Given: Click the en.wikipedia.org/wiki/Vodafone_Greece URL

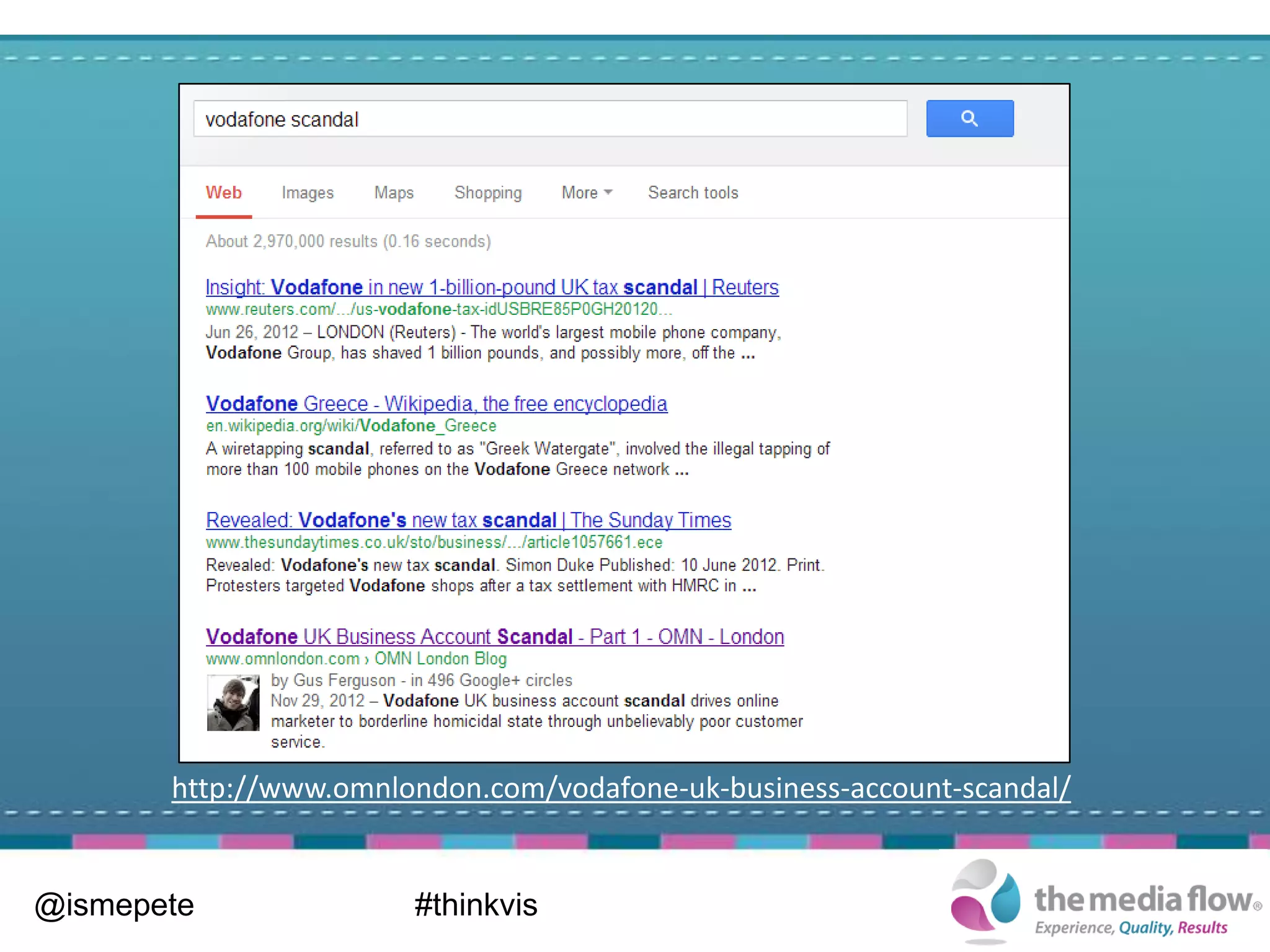Looking at the screenshot, I should point(351,426).
